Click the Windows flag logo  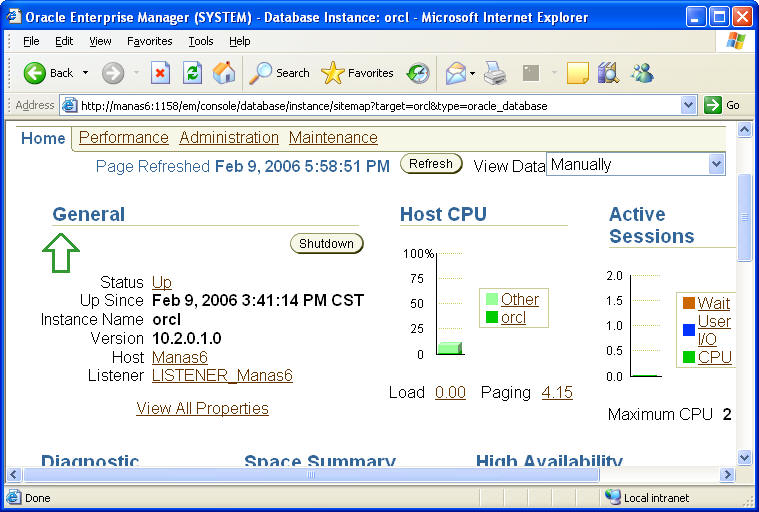(x=736, y=41)
